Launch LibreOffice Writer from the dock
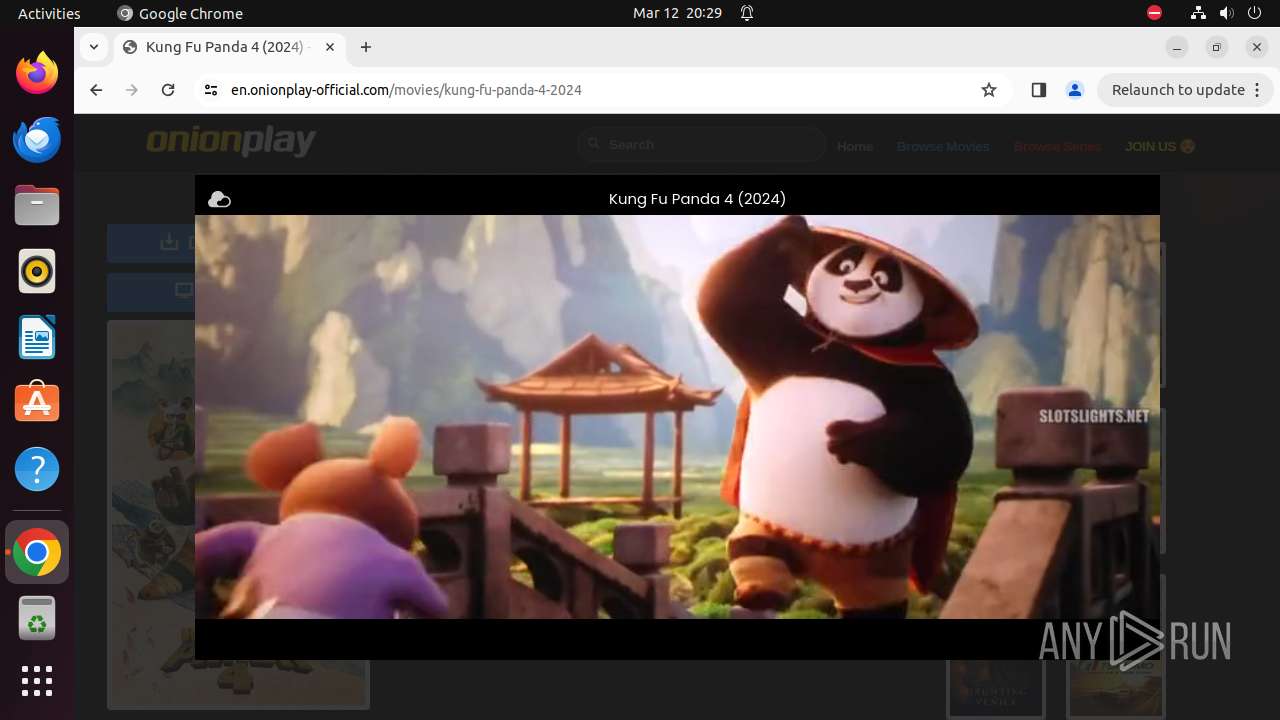Image resolution: width=1280 pixels, height=720 pixels. click(x=37, y=337)
